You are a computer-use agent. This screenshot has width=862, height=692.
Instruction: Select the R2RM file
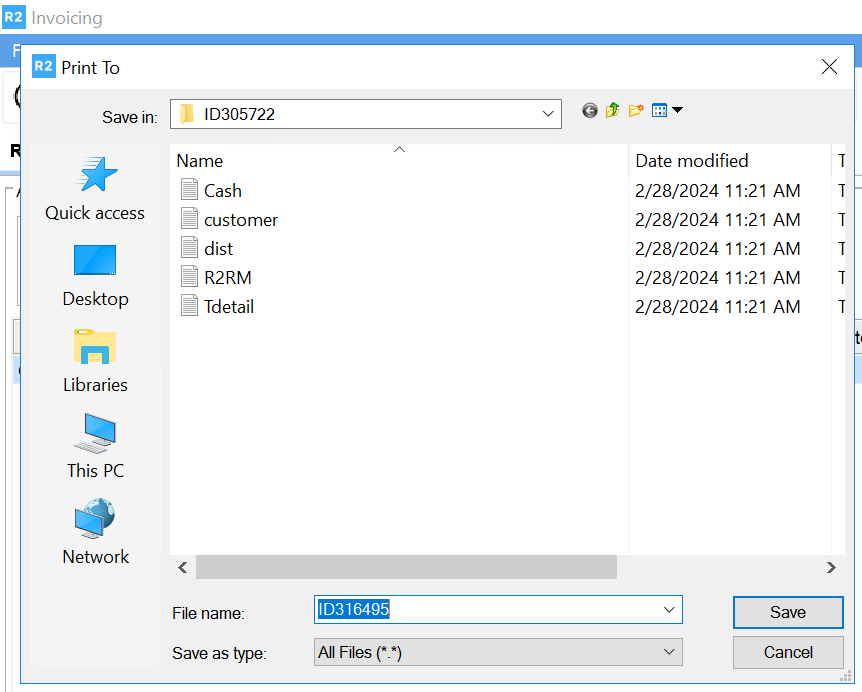pyautogui.click(x=229, y=277)
